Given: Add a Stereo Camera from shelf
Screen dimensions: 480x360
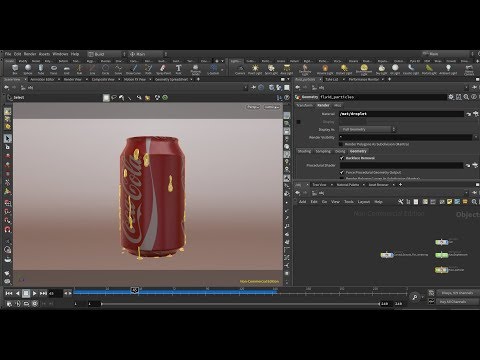Looking at the screenshot, I should tap(469, 70).
